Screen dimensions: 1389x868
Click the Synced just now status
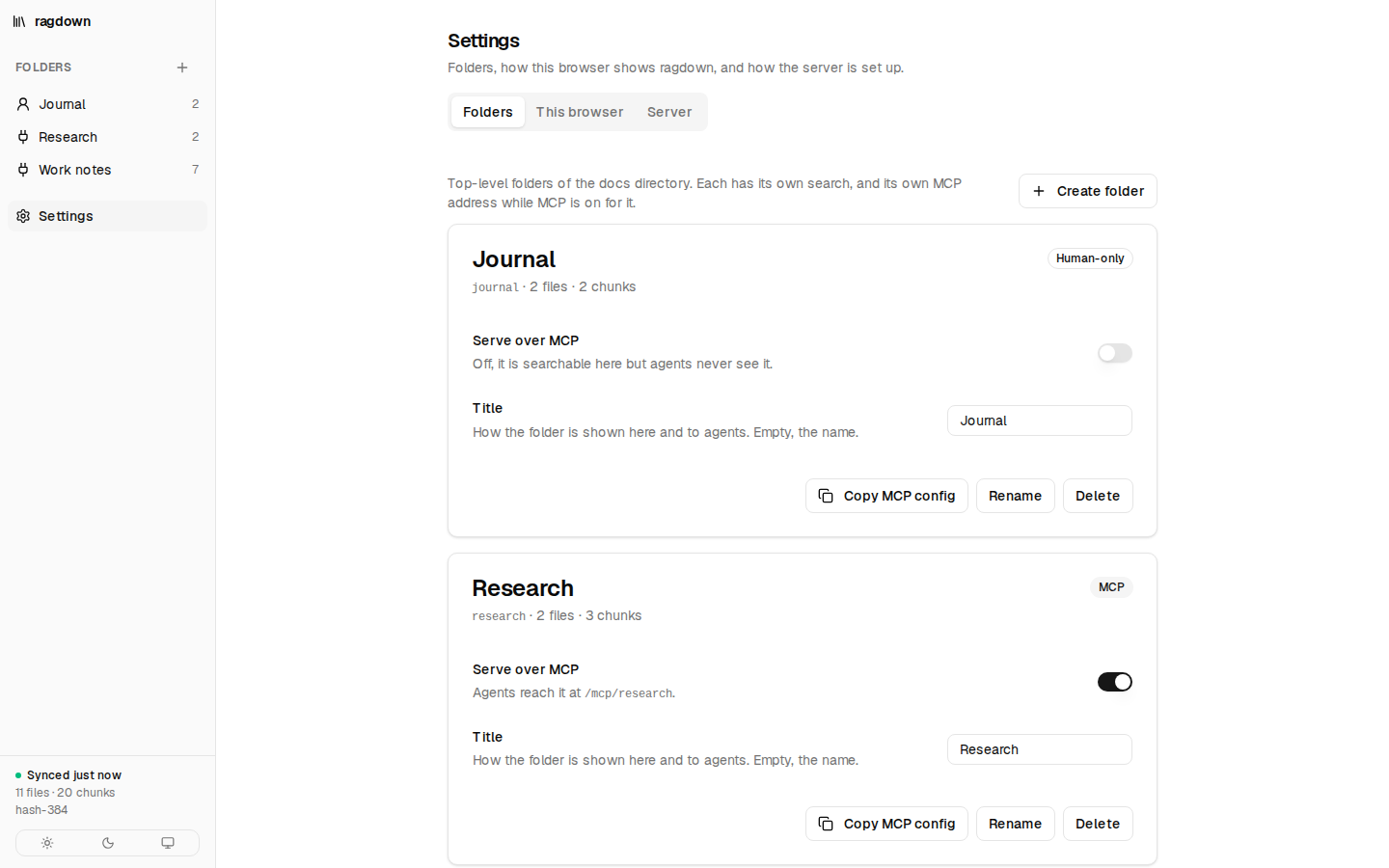coord(74,775)
